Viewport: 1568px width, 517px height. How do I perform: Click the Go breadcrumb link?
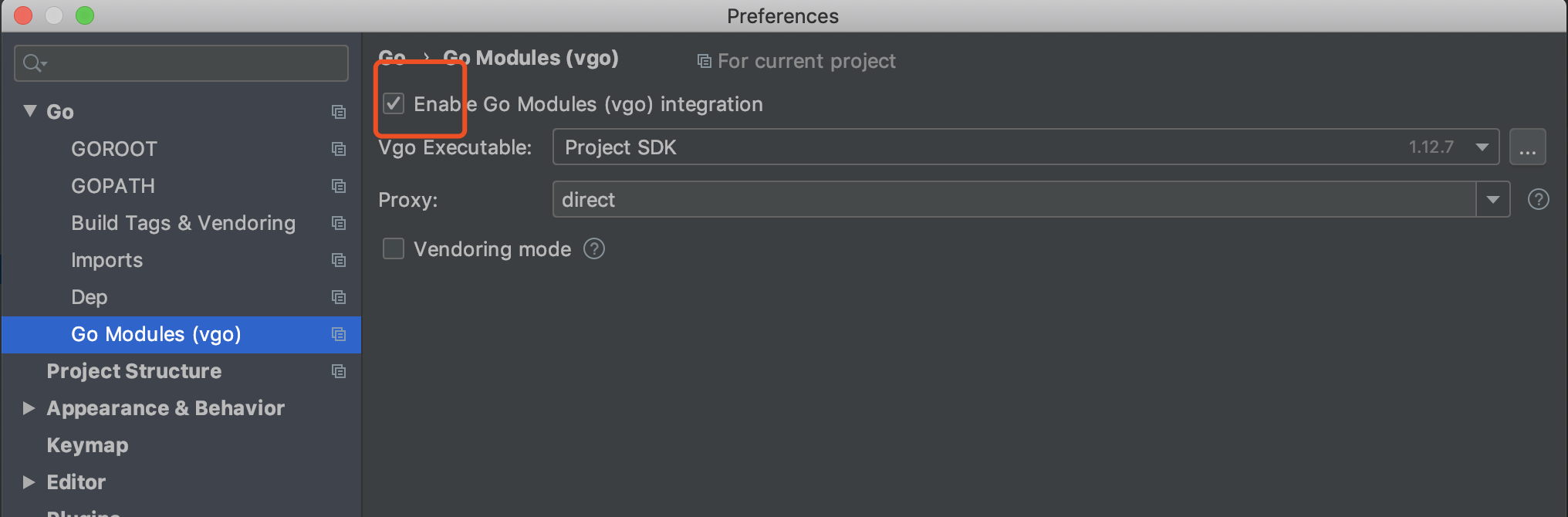392,58
